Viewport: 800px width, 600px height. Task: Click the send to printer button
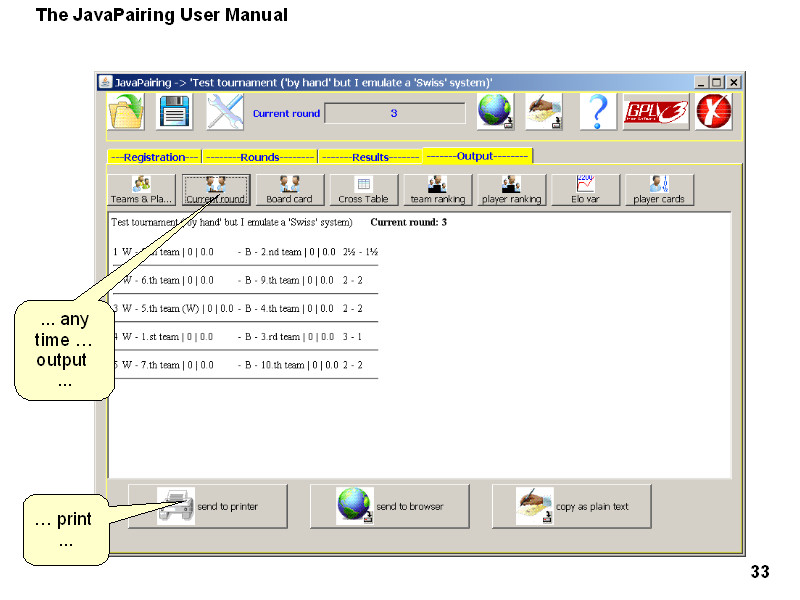coord(208,506)
